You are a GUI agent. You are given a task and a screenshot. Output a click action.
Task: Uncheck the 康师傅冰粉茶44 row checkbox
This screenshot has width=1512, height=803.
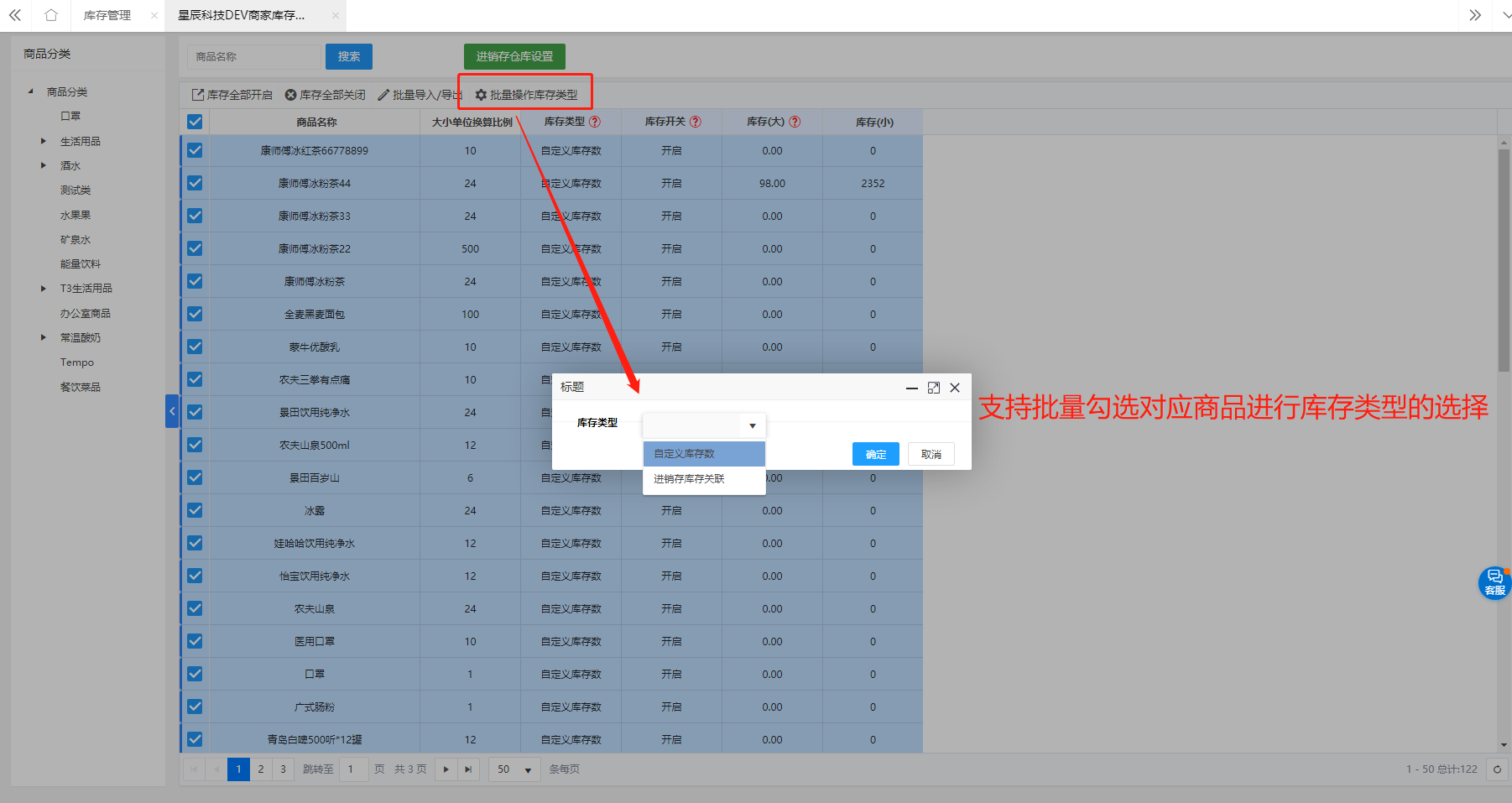click(x=195, y=183)
